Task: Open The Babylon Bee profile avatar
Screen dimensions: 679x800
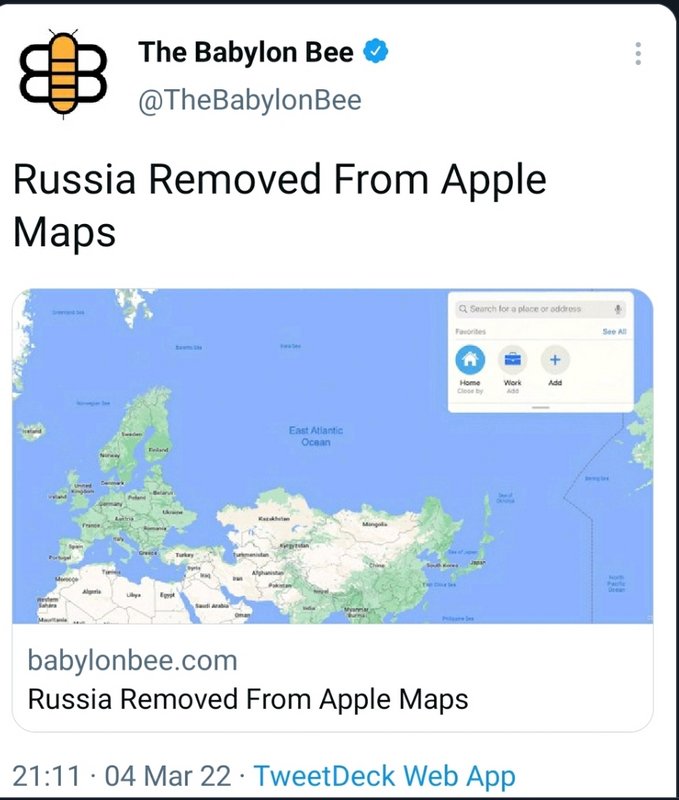Action: pos(63,72)
